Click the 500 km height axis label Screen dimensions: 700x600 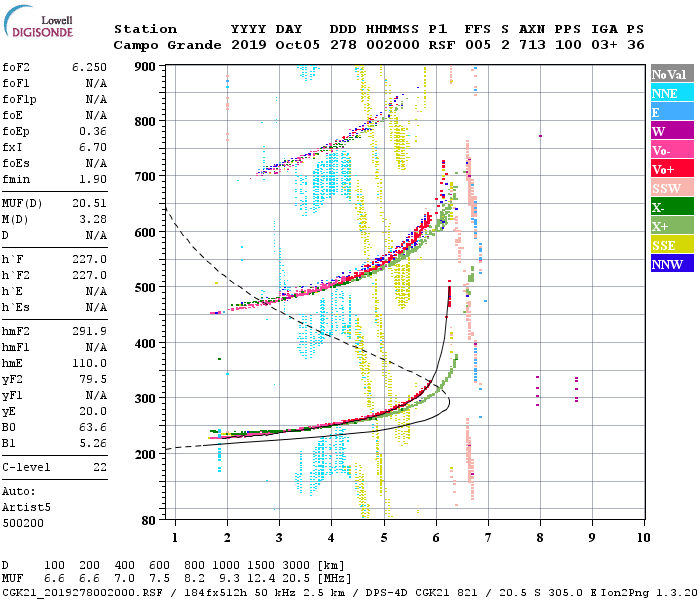145,288
